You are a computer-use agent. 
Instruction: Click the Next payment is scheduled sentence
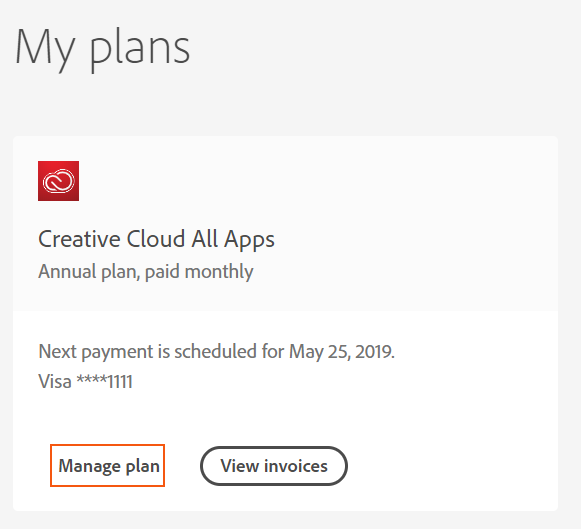pyautogui.click(x=216, y=351)
